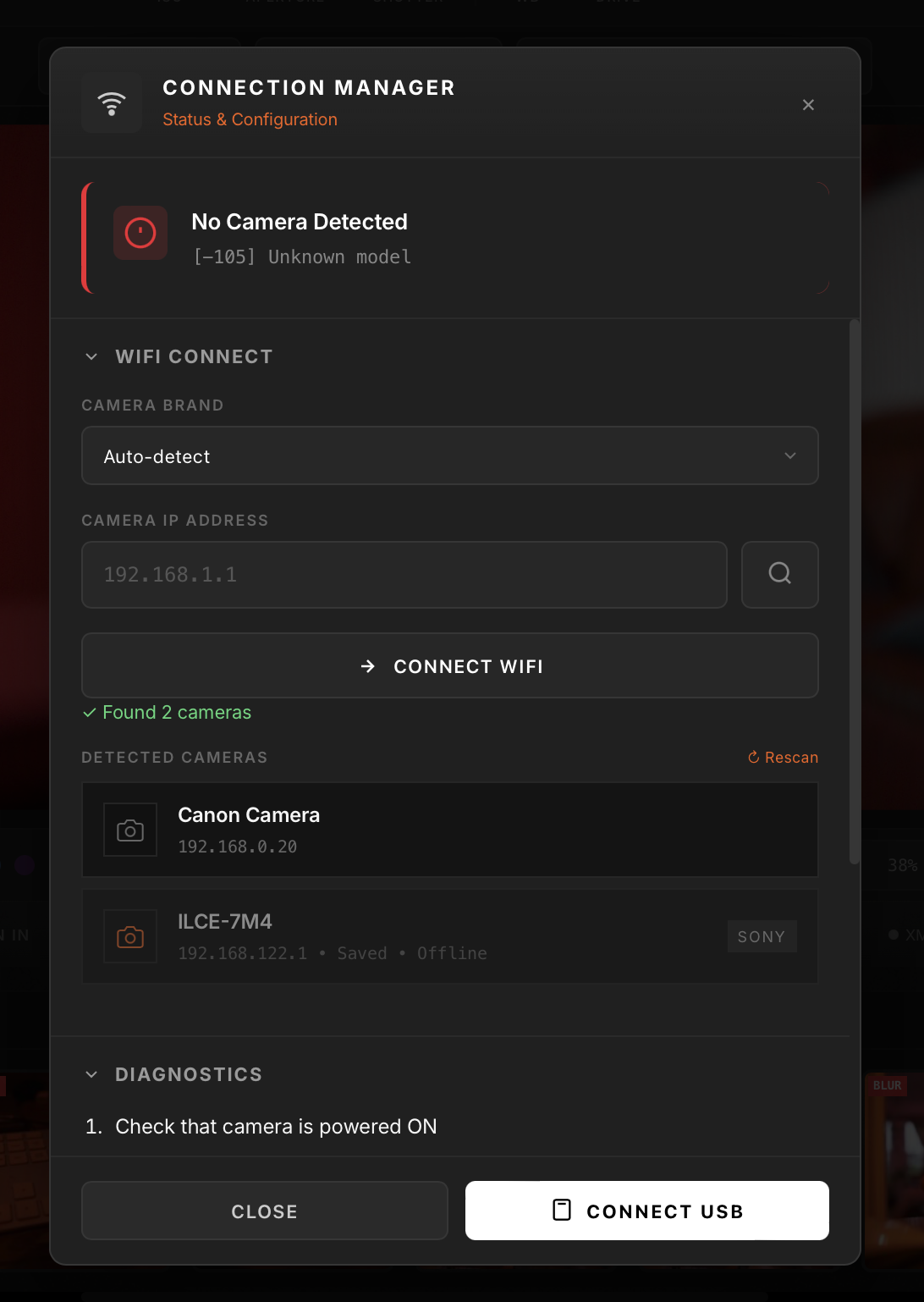924x1302 pixels.
Task: Click the red error alert icon
Action: (x=140, y=233)
